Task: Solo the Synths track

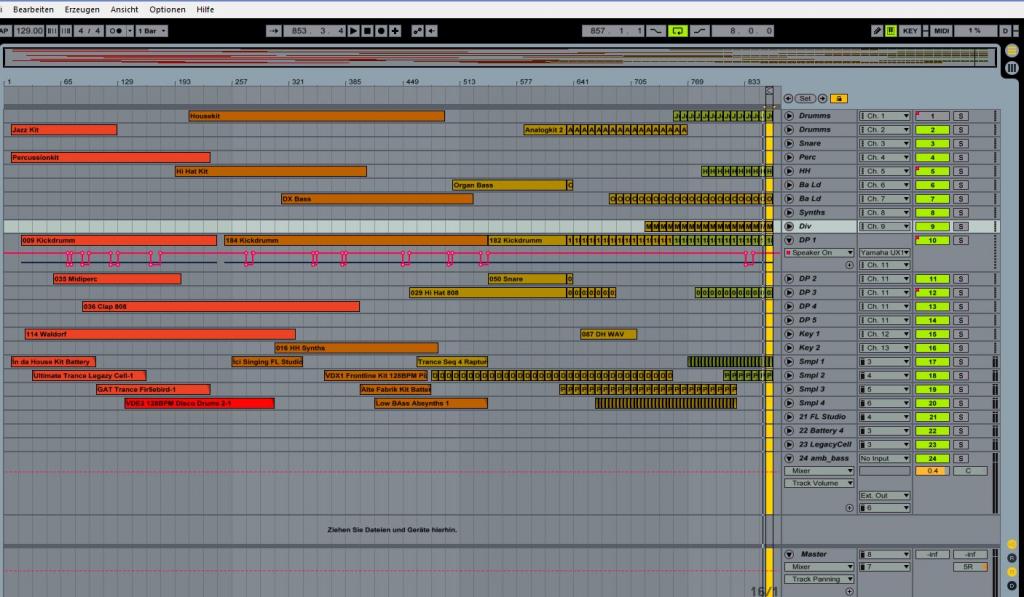Action: (x=960, y=213)
